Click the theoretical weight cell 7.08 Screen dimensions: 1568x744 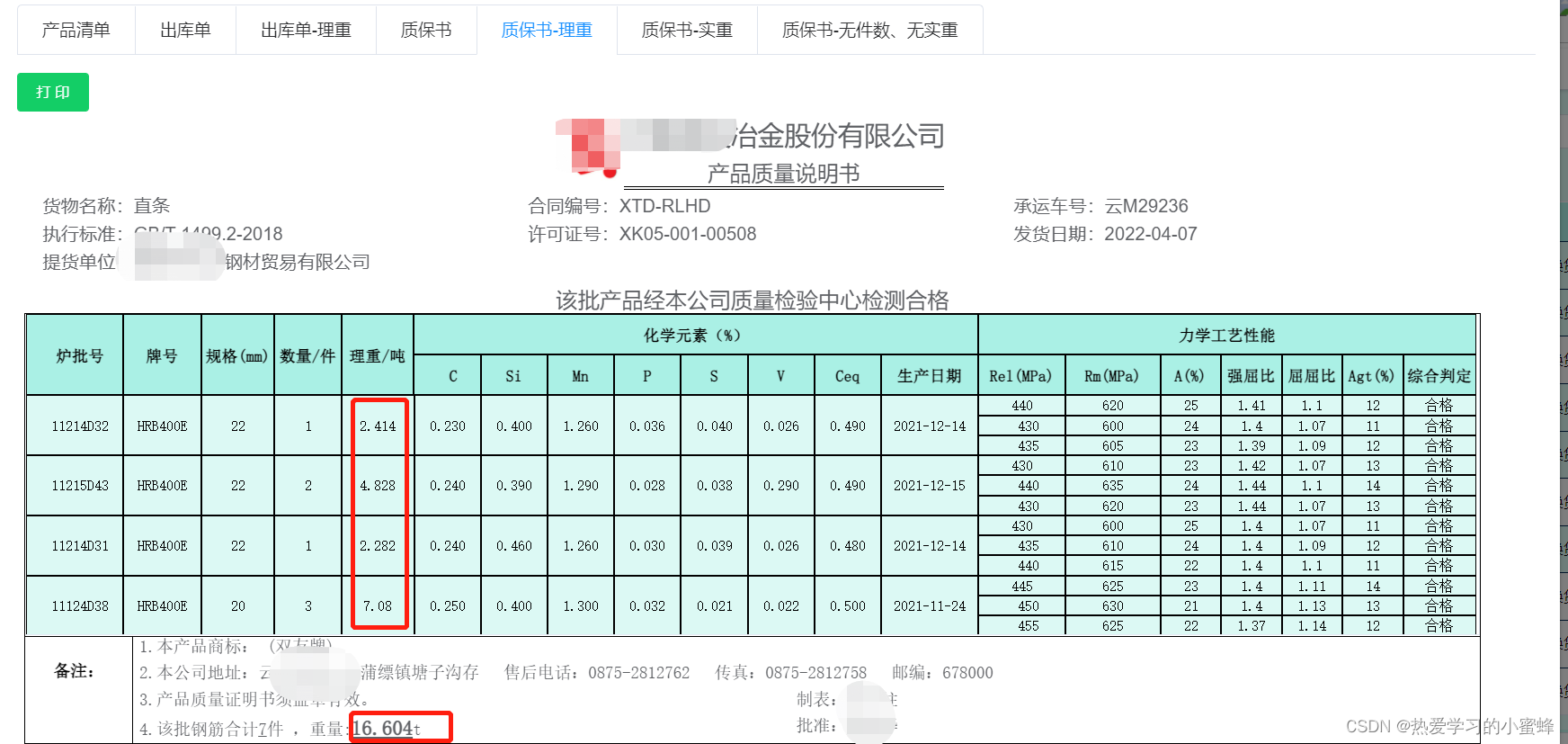378,605
